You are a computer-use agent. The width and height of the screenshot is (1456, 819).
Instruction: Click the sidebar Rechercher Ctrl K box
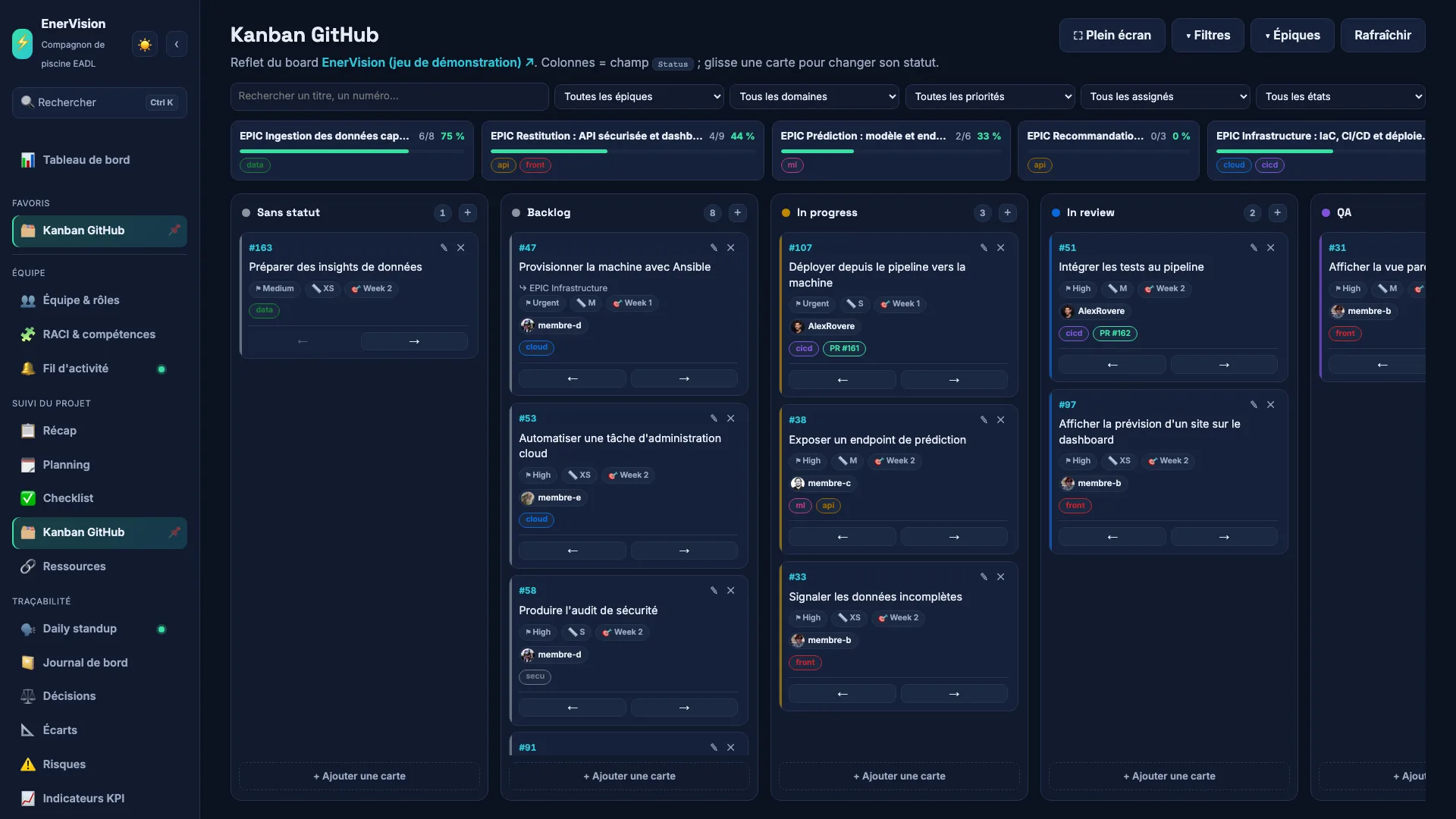tap(99, 102)
